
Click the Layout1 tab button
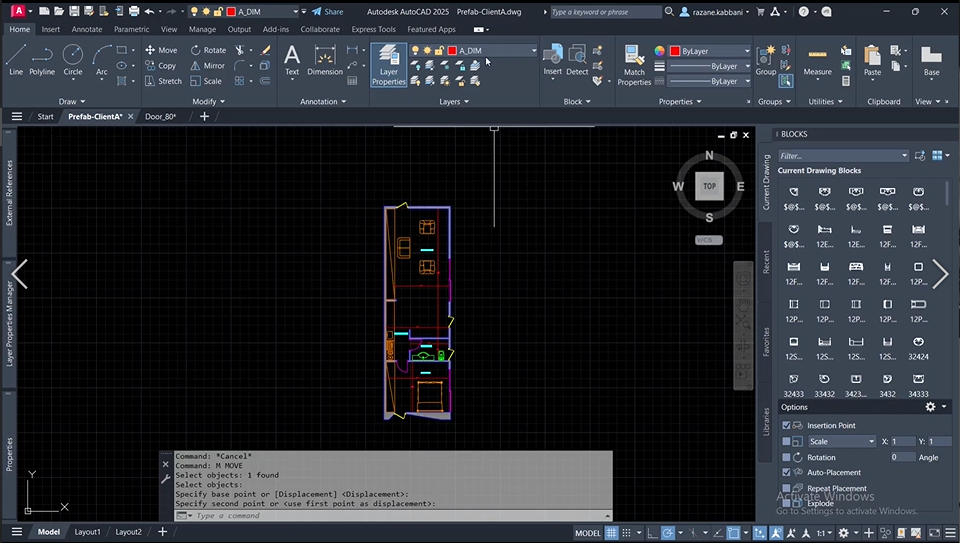click(x=87, y=532)
